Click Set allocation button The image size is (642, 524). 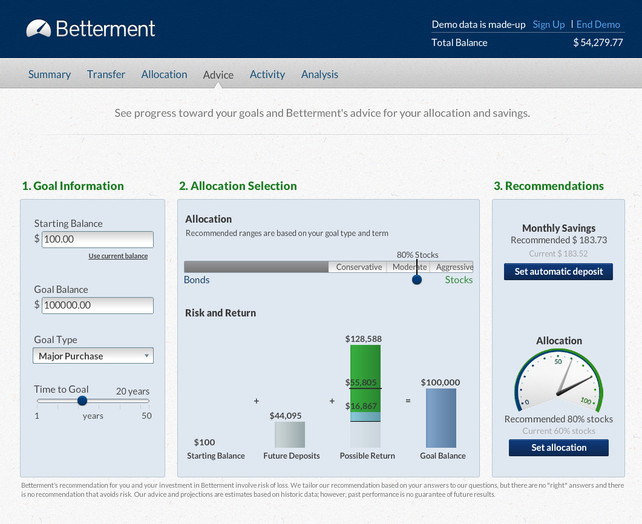558,447
